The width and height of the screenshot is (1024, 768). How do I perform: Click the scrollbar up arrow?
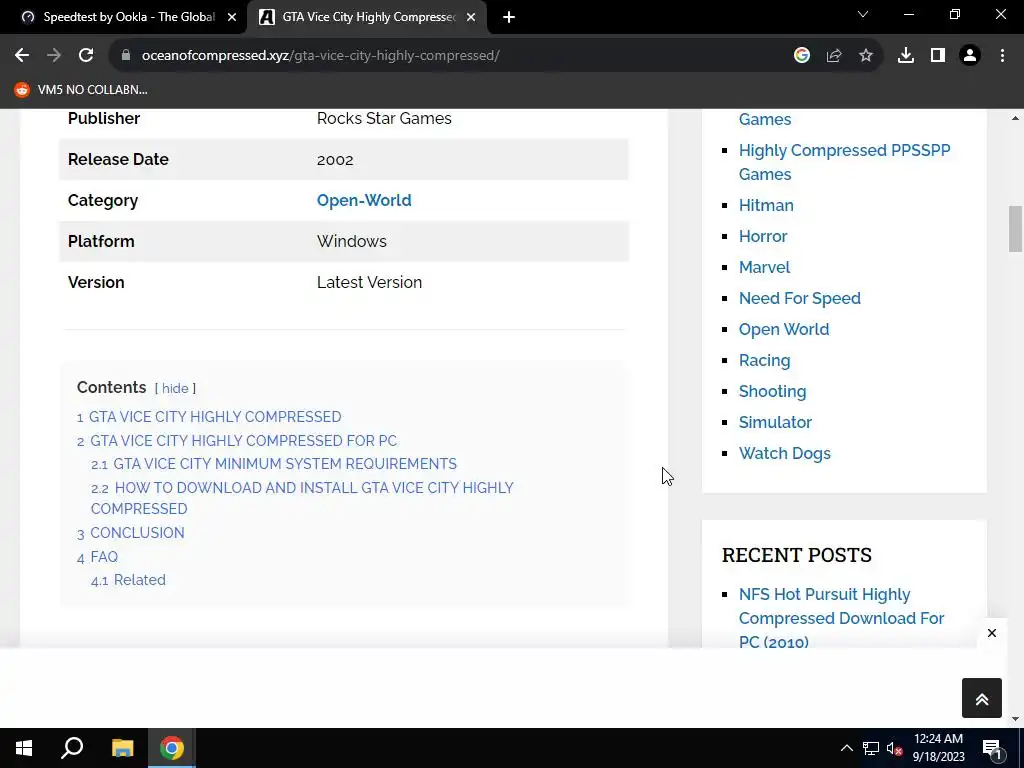point(1015,118)
